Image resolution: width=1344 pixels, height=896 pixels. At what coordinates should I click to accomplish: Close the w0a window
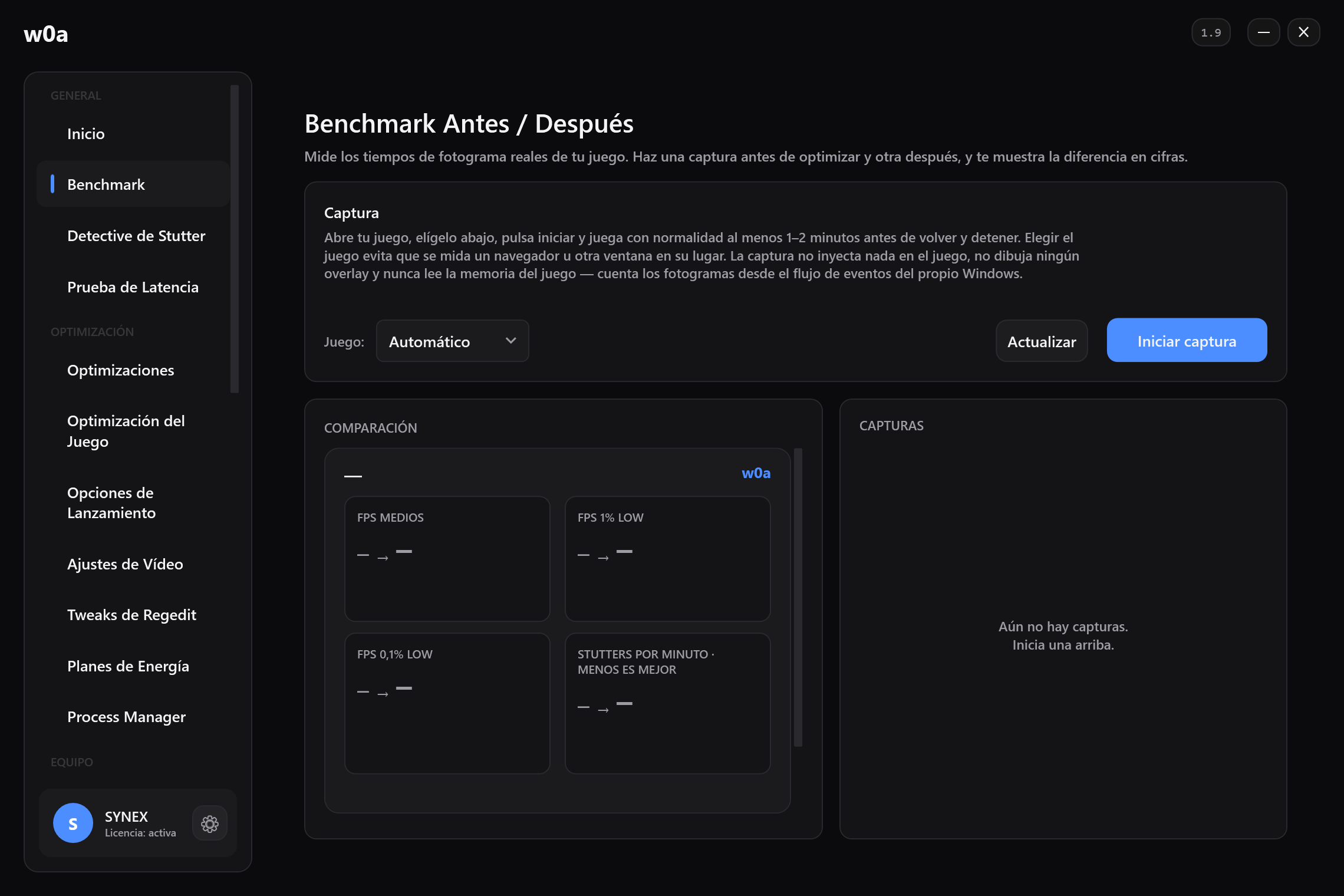coord(1303,32)
